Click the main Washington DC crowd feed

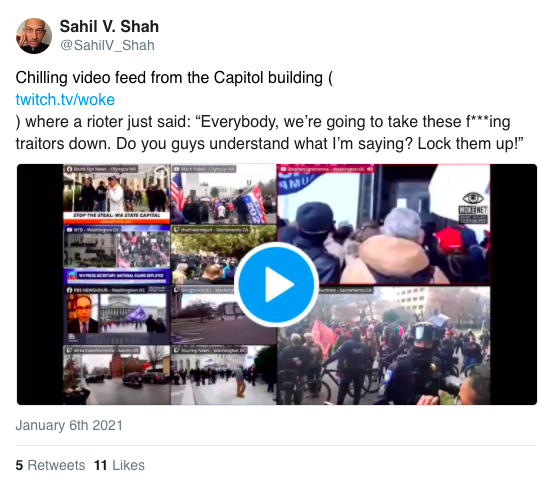[x=384, y=224]
